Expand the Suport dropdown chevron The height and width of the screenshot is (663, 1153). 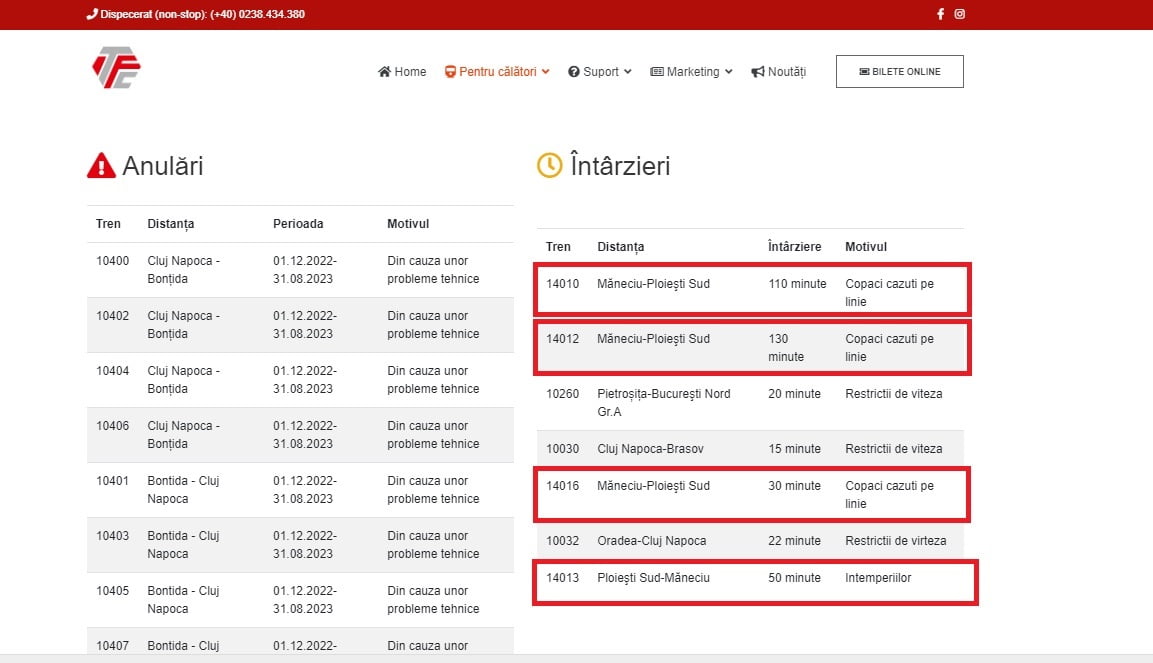point(627,71)
